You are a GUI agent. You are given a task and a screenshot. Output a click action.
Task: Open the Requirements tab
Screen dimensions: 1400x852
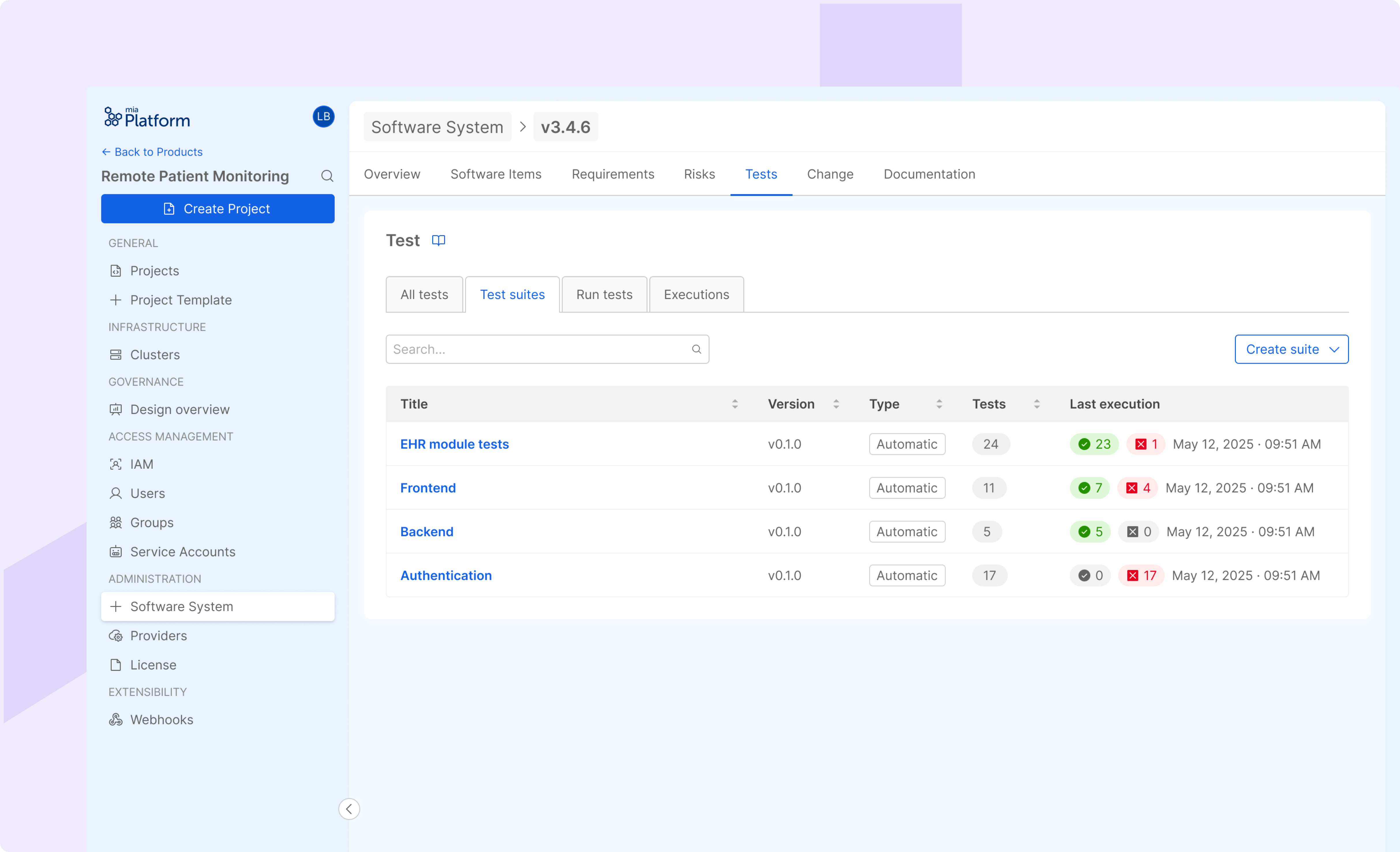point(613,174)
